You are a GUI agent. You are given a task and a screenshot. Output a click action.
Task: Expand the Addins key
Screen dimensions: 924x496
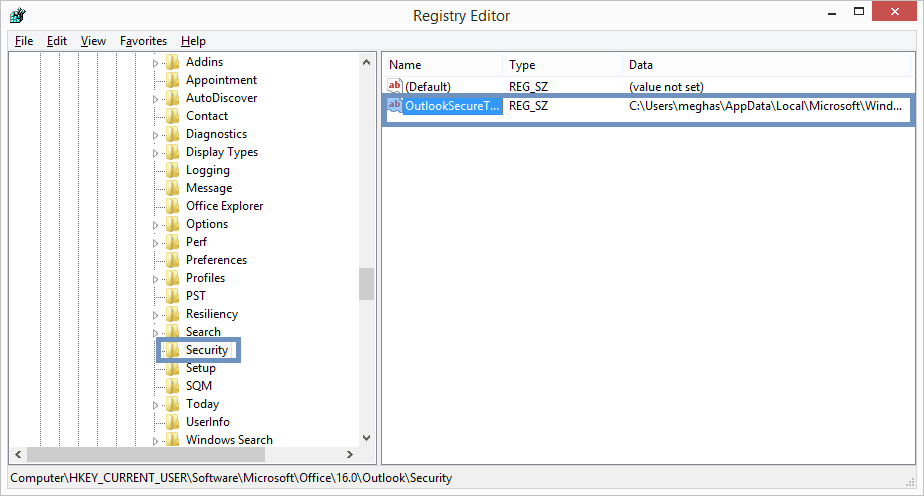(156, 63)
